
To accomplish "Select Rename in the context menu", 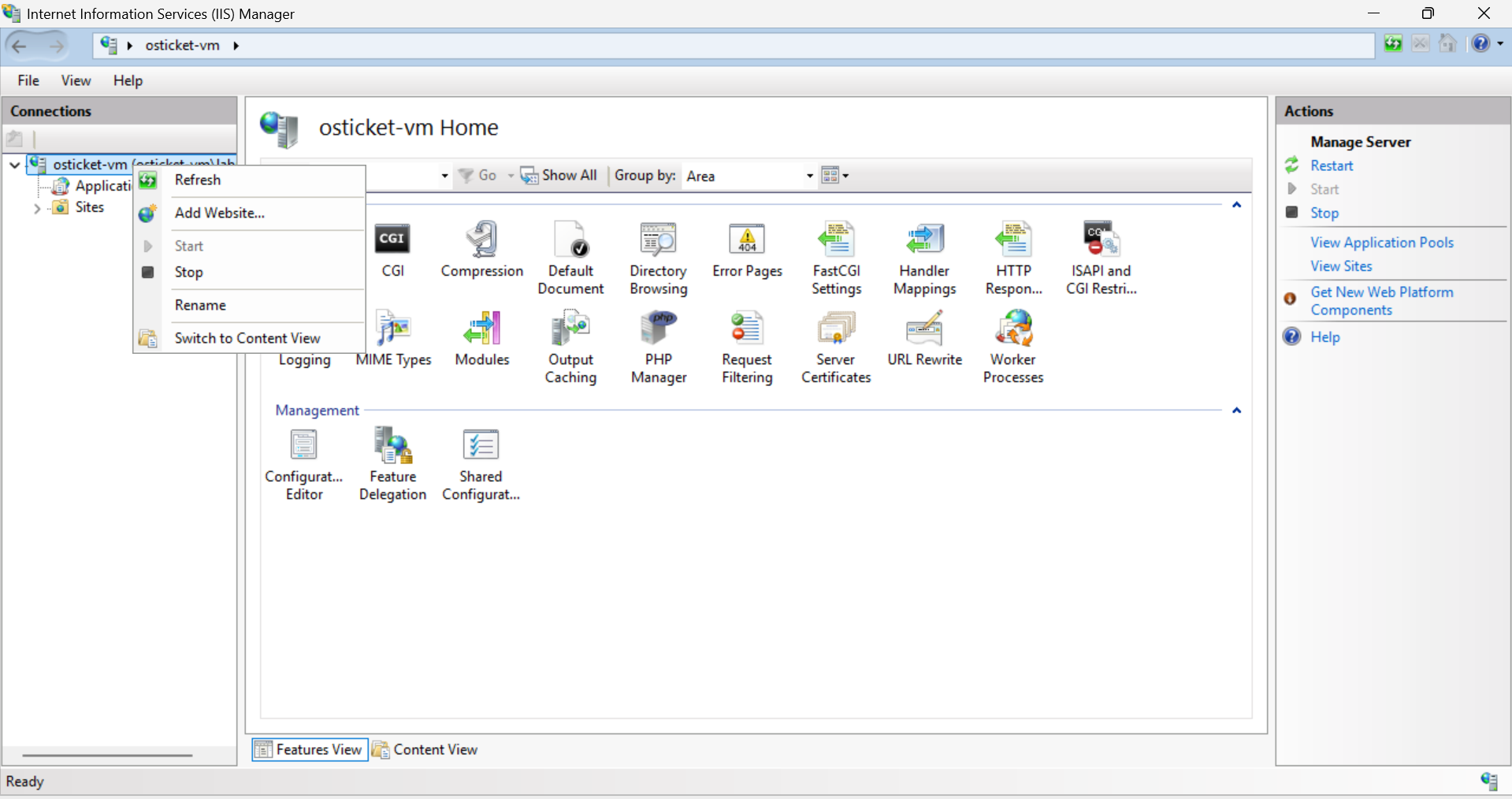I will coord(249,305).
